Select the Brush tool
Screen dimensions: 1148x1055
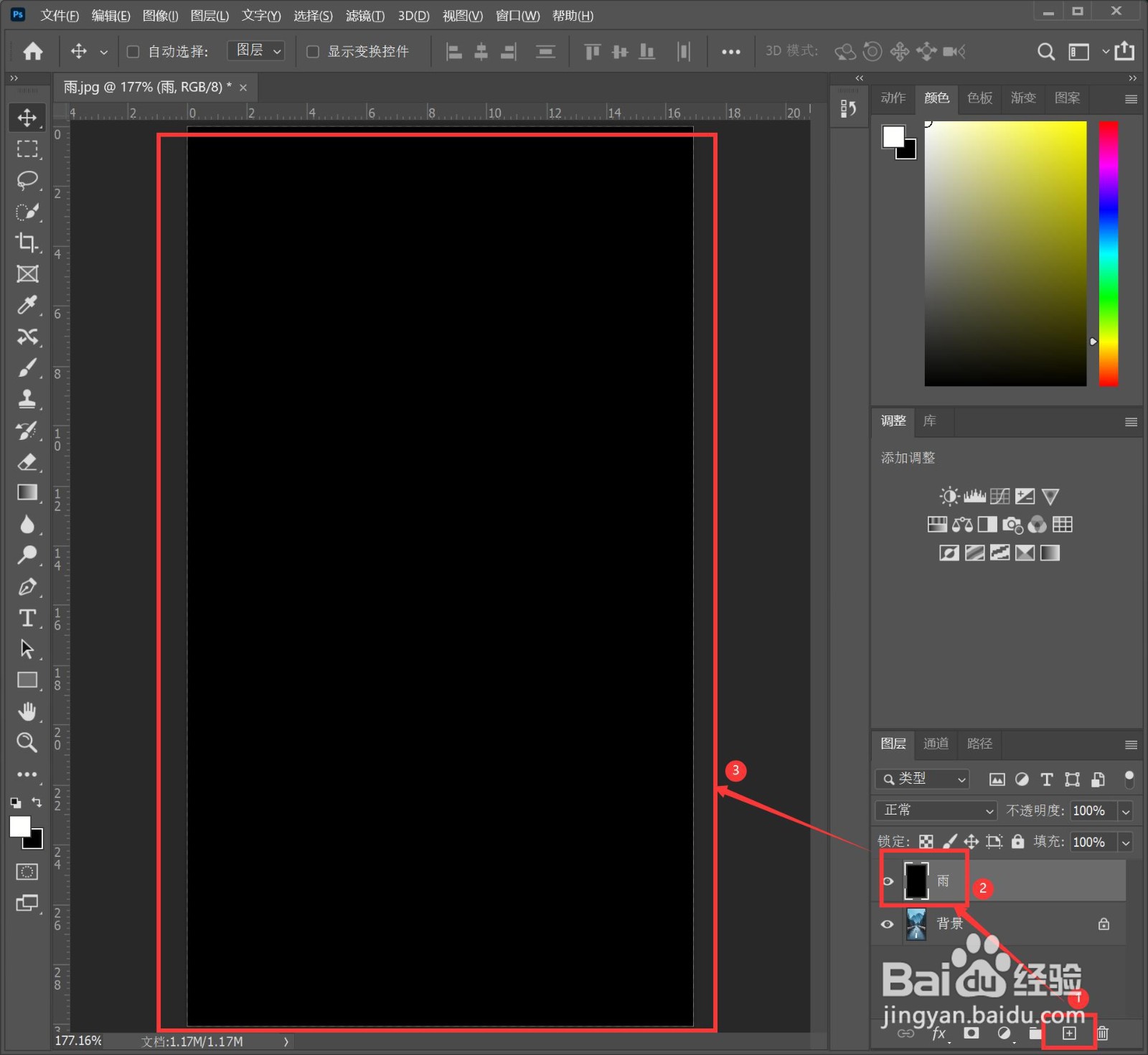(27, 368)
